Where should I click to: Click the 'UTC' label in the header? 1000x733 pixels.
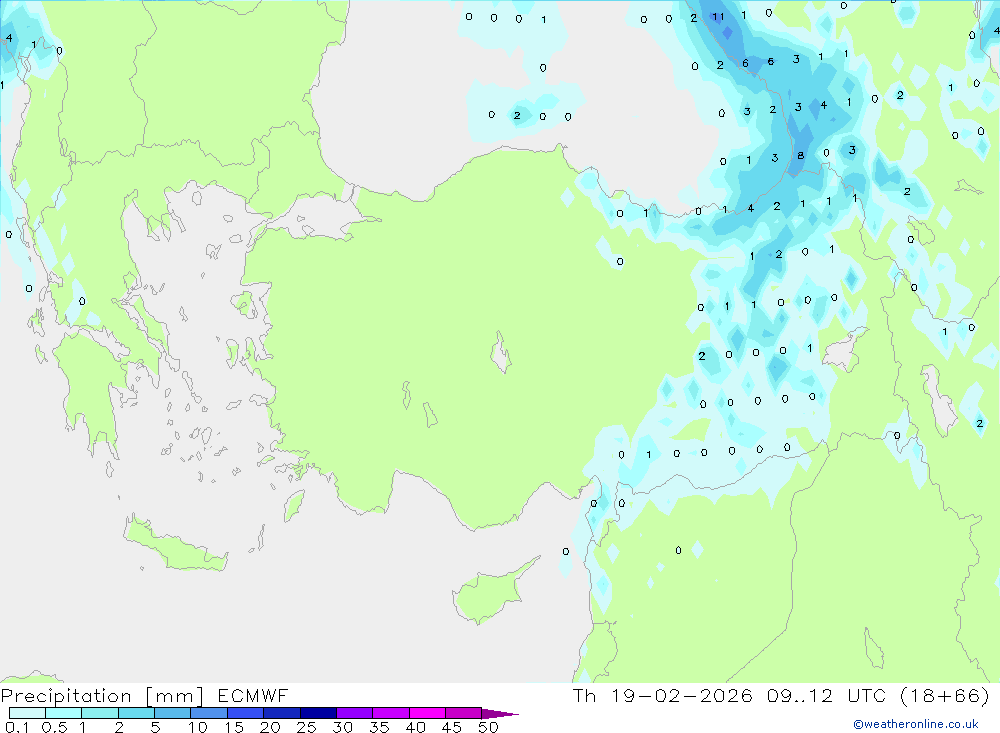point(867,695)
